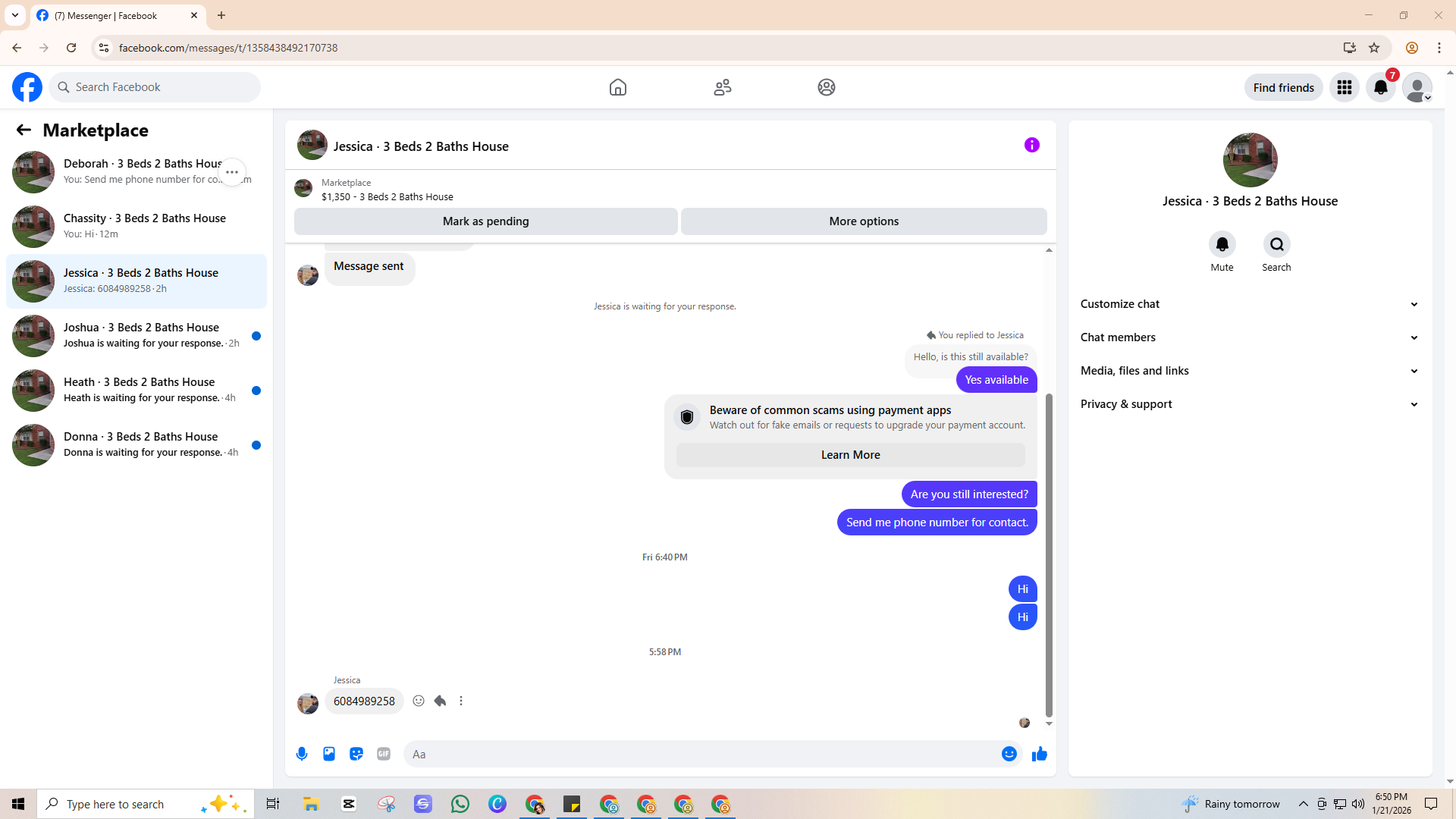This screenshot has height=819, width=1456.
Task: Click the voice clip microphone icon
Action: (x=302, y=754)
